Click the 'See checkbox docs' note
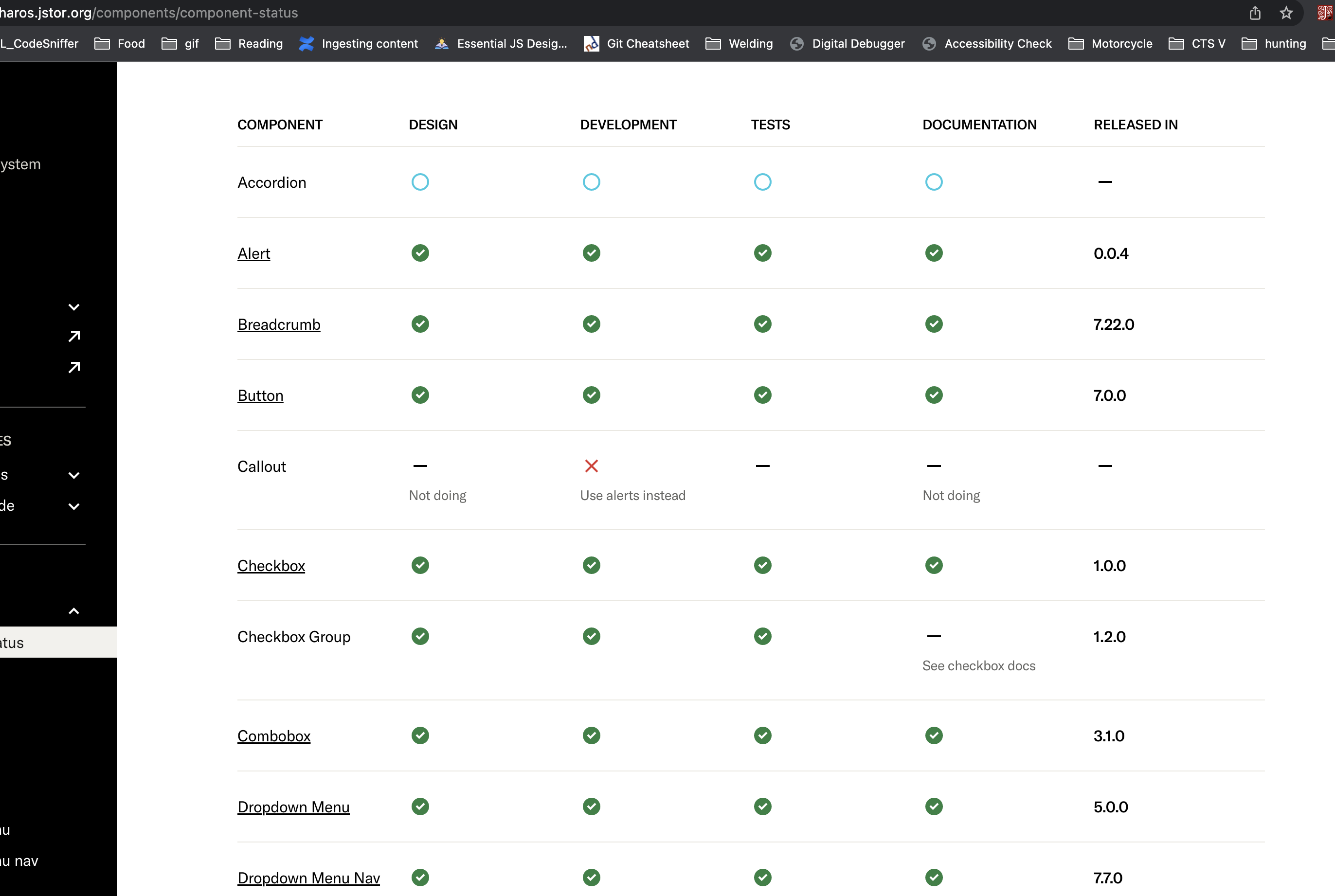This screenshot has width=1335, height=896. [979, 666]
